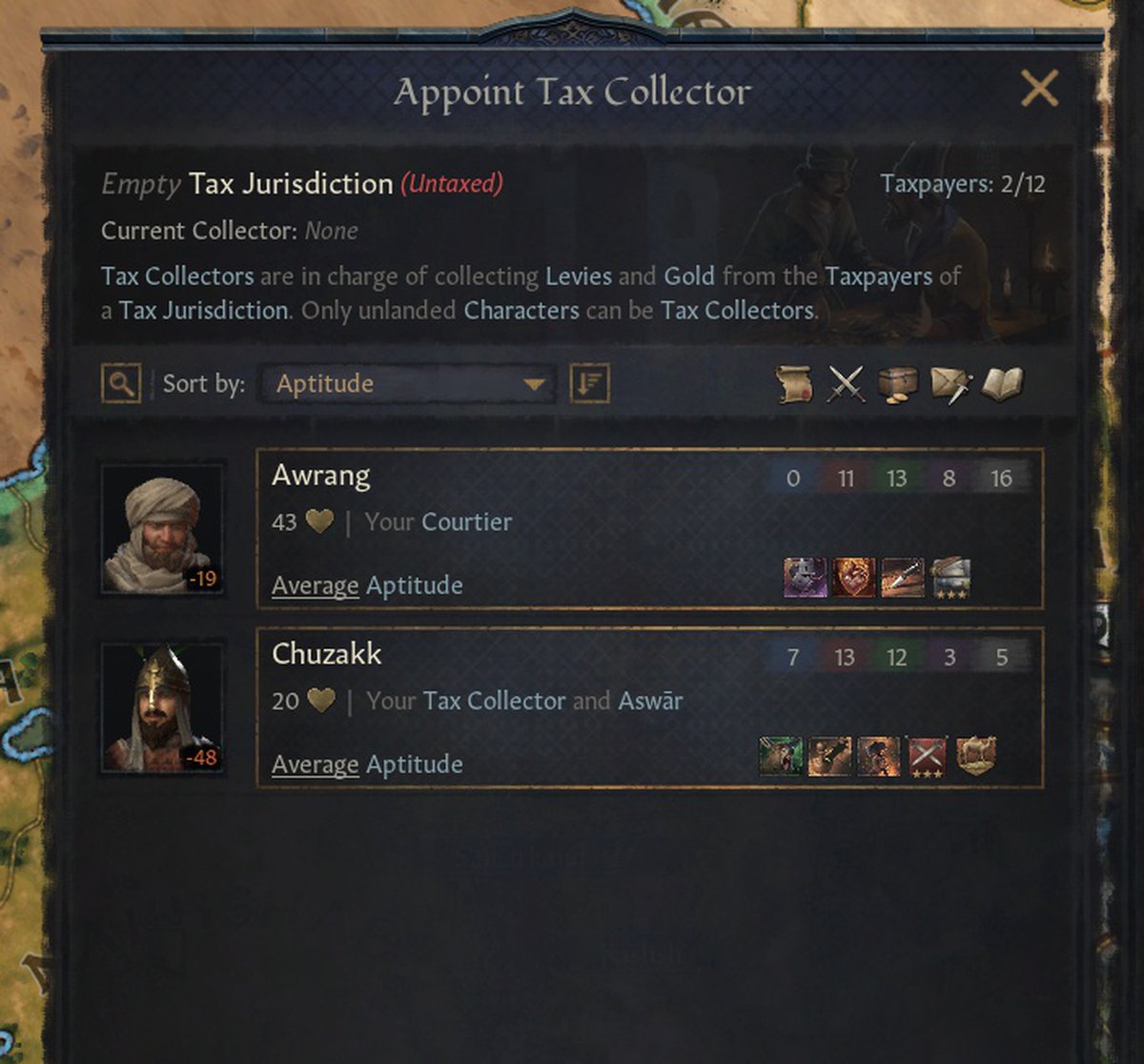Image resolution: width=1144 pixels, height=1064 pixels.
Task: Open the character search magnifier
Action: (x=121, y=384)
